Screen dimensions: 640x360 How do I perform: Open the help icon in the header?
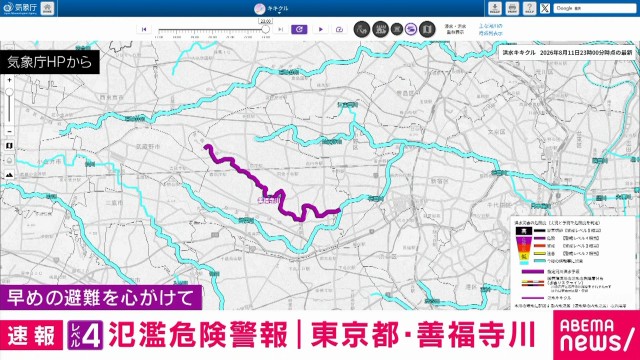tap(529, 8)
